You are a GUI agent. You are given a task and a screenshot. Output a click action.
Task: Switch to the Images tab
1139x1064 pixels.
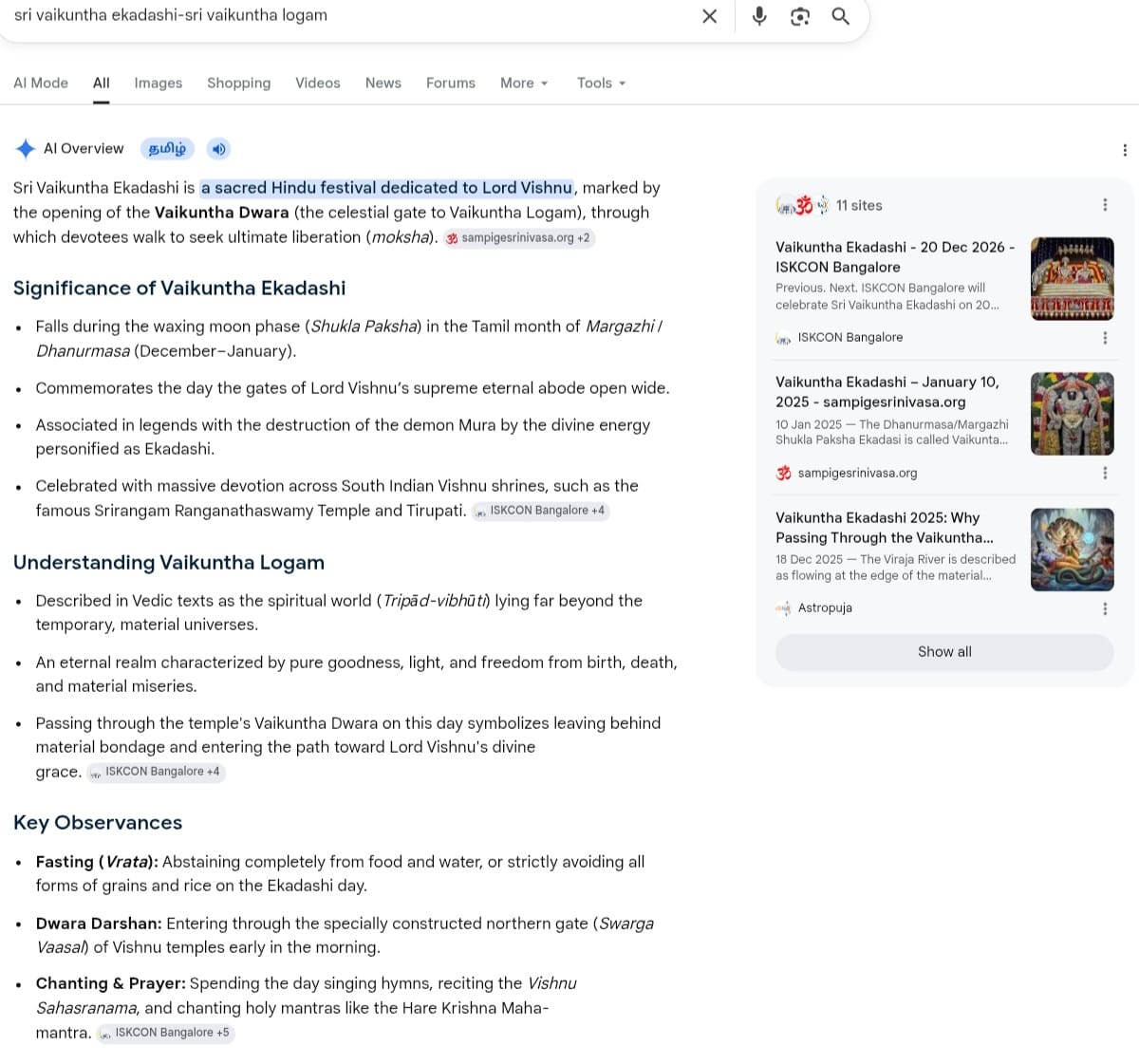pyautogui.click(x=159, y=84)
